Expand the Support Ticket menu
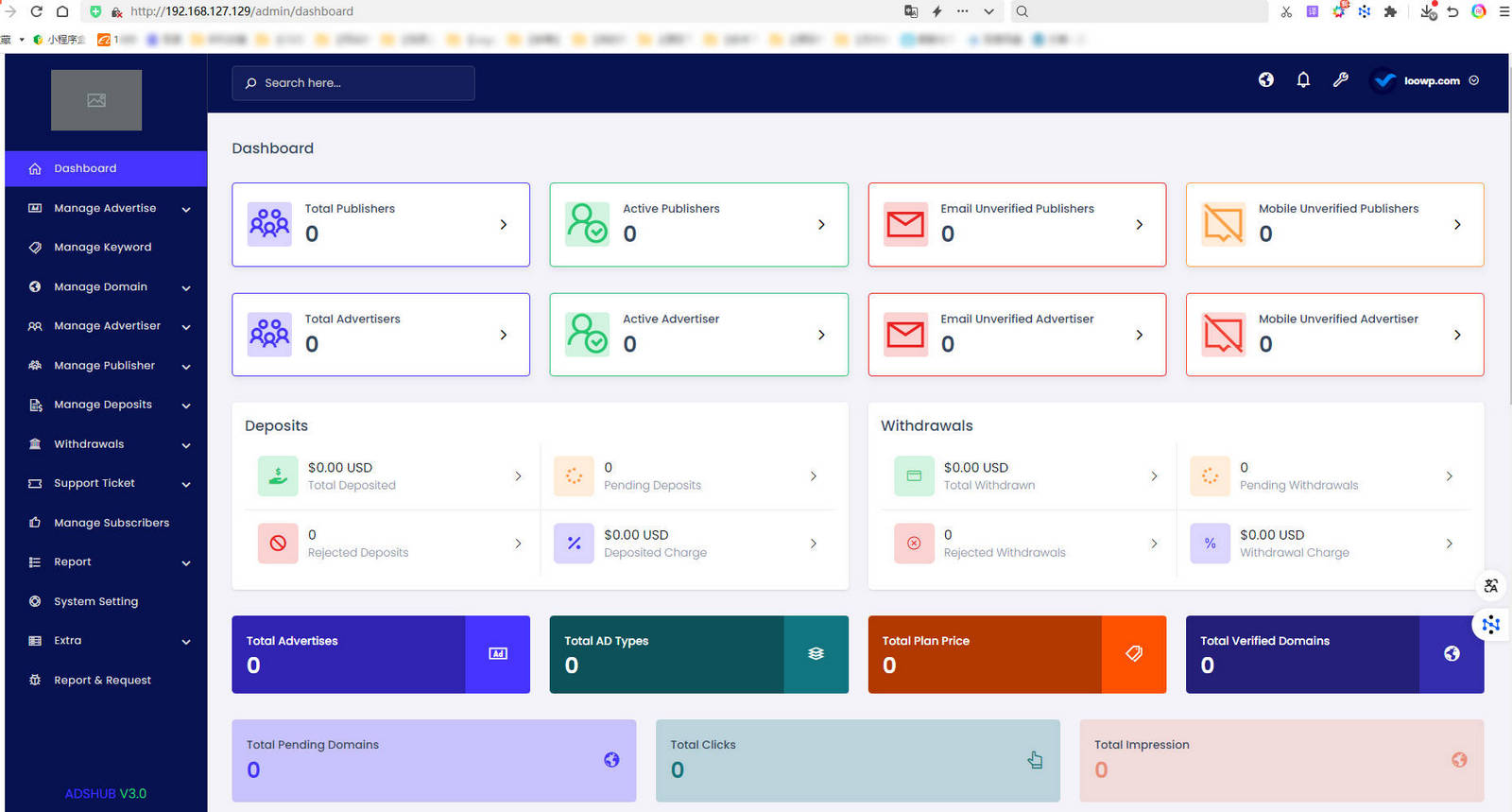The width and height of the screenshot is (1512, 812). pyautogui.click(x=106, y=483)
